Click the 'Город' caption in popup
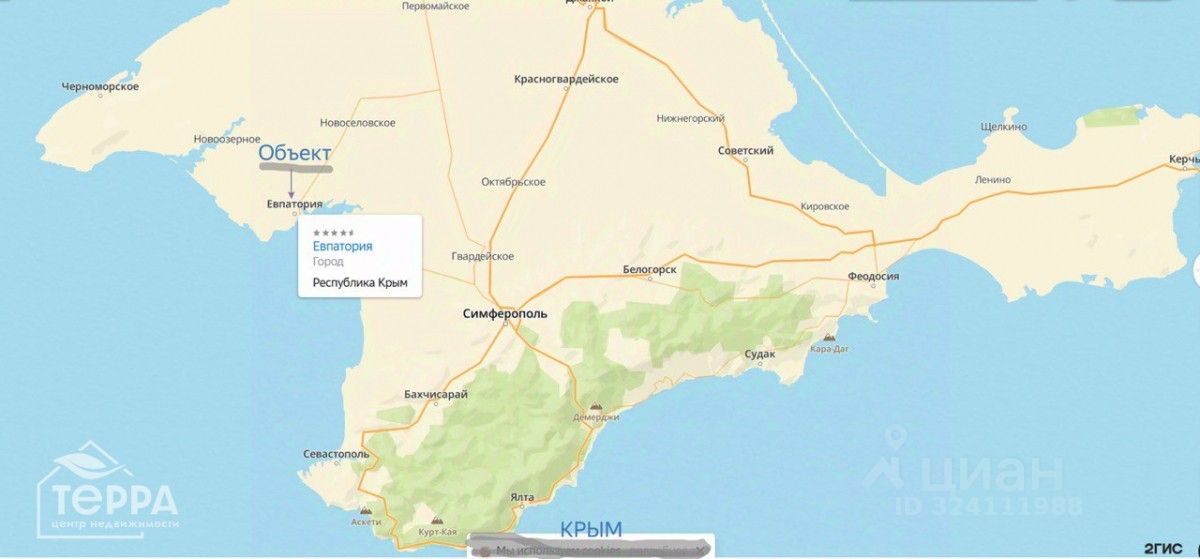The height and width of the screenshot is (559, 1200). pos(328,262)
